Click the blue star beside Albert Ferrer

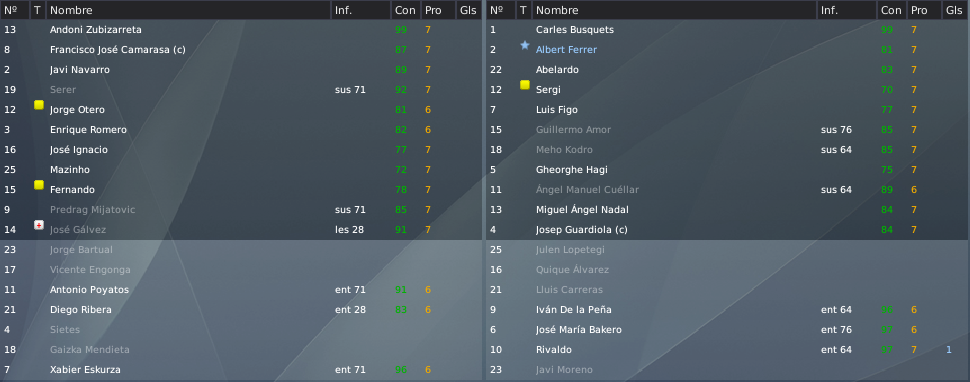click(x=525, y=45)
